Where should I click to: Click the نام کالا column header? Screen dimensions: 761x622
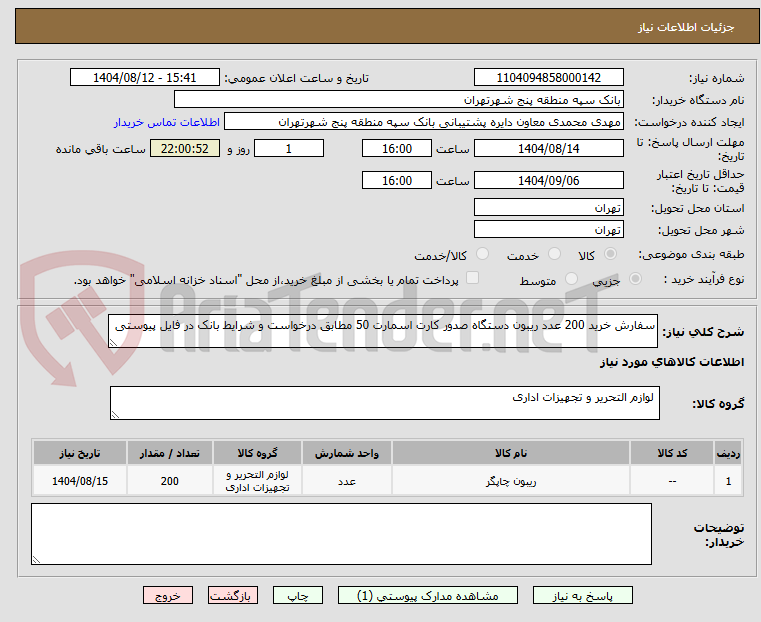click(511, 453)
